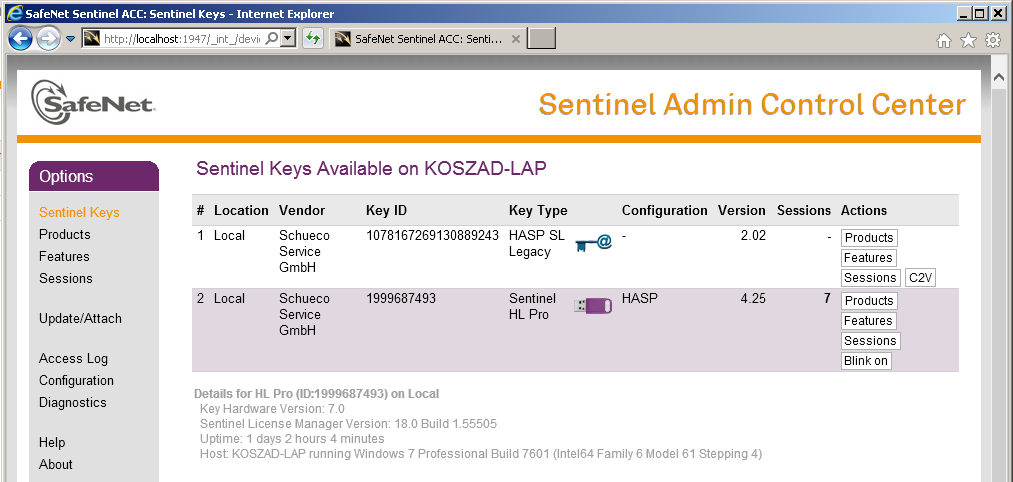Image resolution: width=1013 pixels, height=482 pixels.
Task: Open the Access Log sidebar link
Action: 73,358
